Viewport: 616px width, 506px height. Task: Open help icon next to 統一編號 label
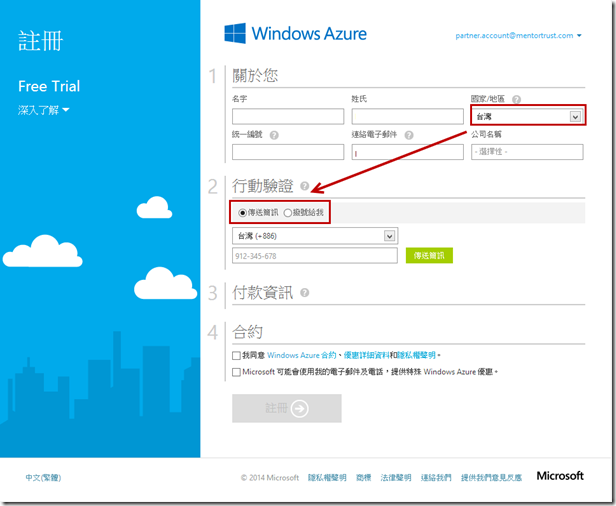tap(274, 135)
